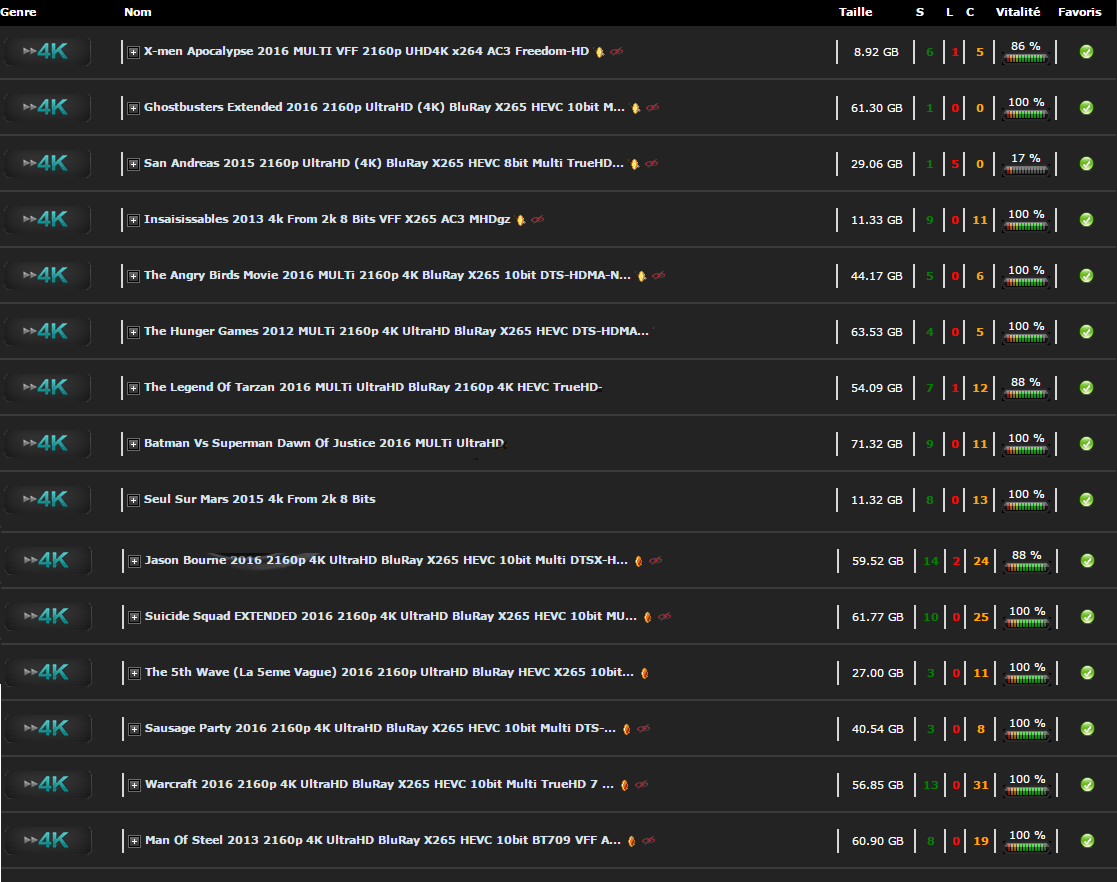1117x882 pixels.
Task: Expand Seul Sur Mars 2015 row details
Action: click(133, 500)
